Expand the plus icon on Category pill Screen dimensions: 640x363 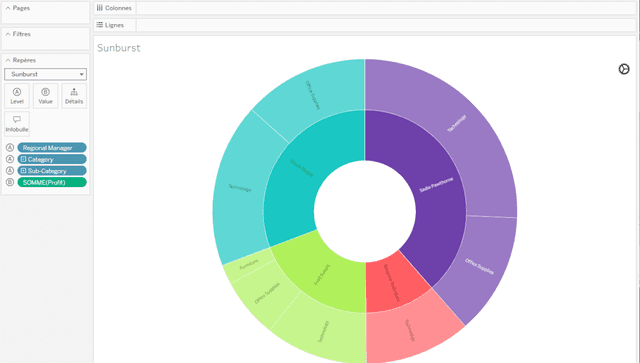pos(24,159)
